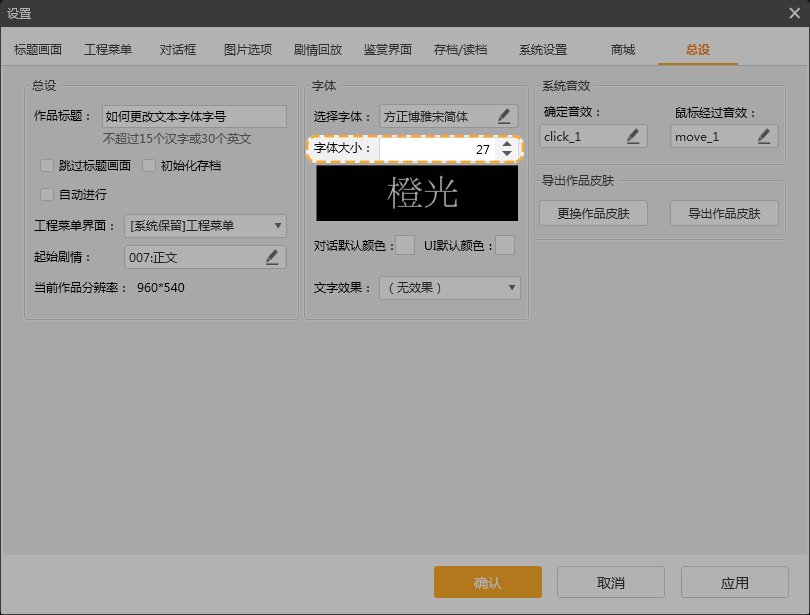Pick the 对话默认颜色 color swatch

pyautogui.click(x=405, y=246)
